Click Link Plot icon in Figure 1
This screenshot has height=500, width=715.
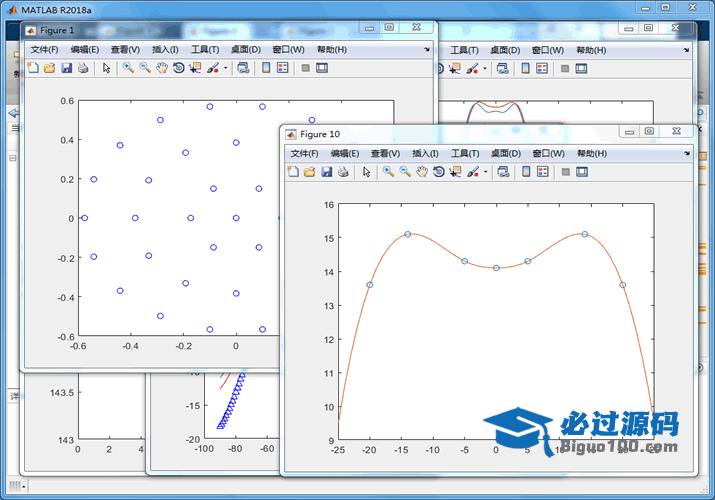point(244,68)
